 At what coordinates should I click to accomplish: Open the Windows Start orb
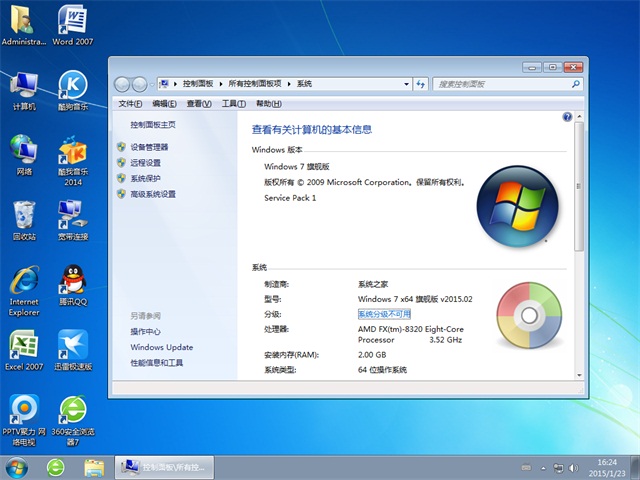17,468
